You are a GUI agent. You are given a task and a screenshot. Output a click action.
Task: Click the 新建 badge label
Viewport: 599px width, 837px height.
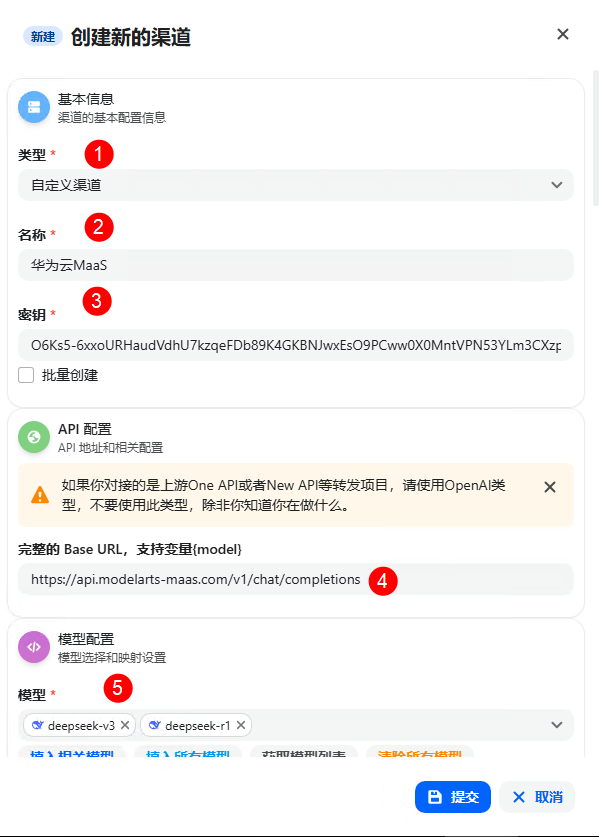click(43, 36)
